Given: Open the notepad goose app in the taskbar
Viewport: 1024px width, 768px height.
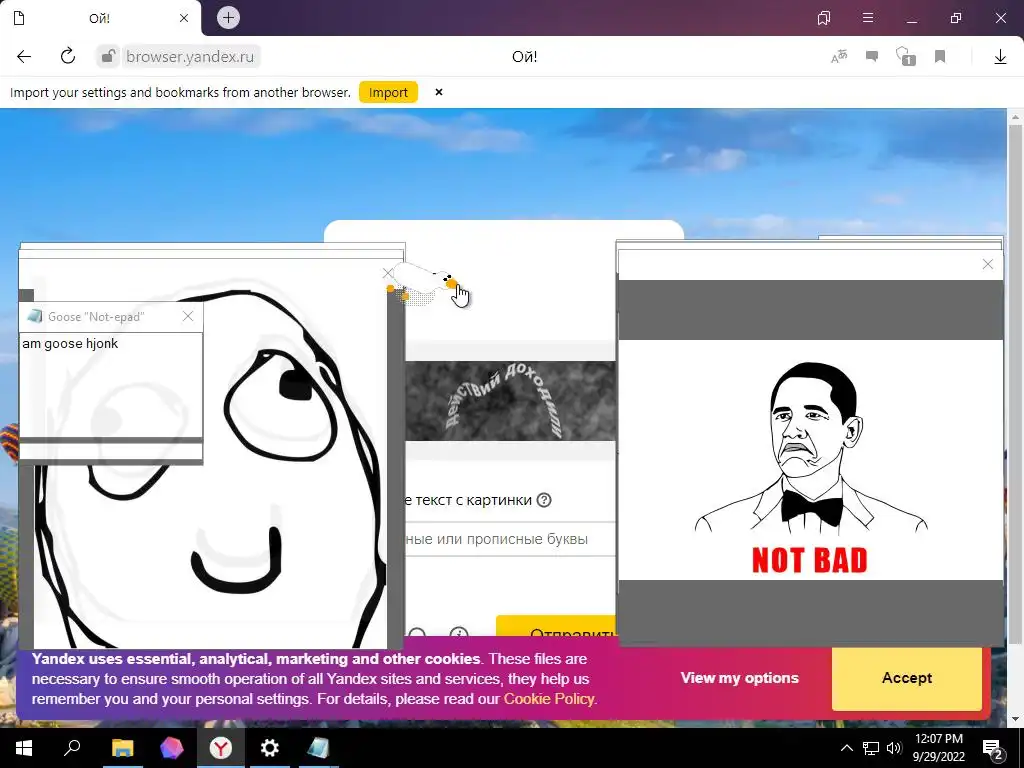Looking at the screenshot, I should [x=319, y=748].
